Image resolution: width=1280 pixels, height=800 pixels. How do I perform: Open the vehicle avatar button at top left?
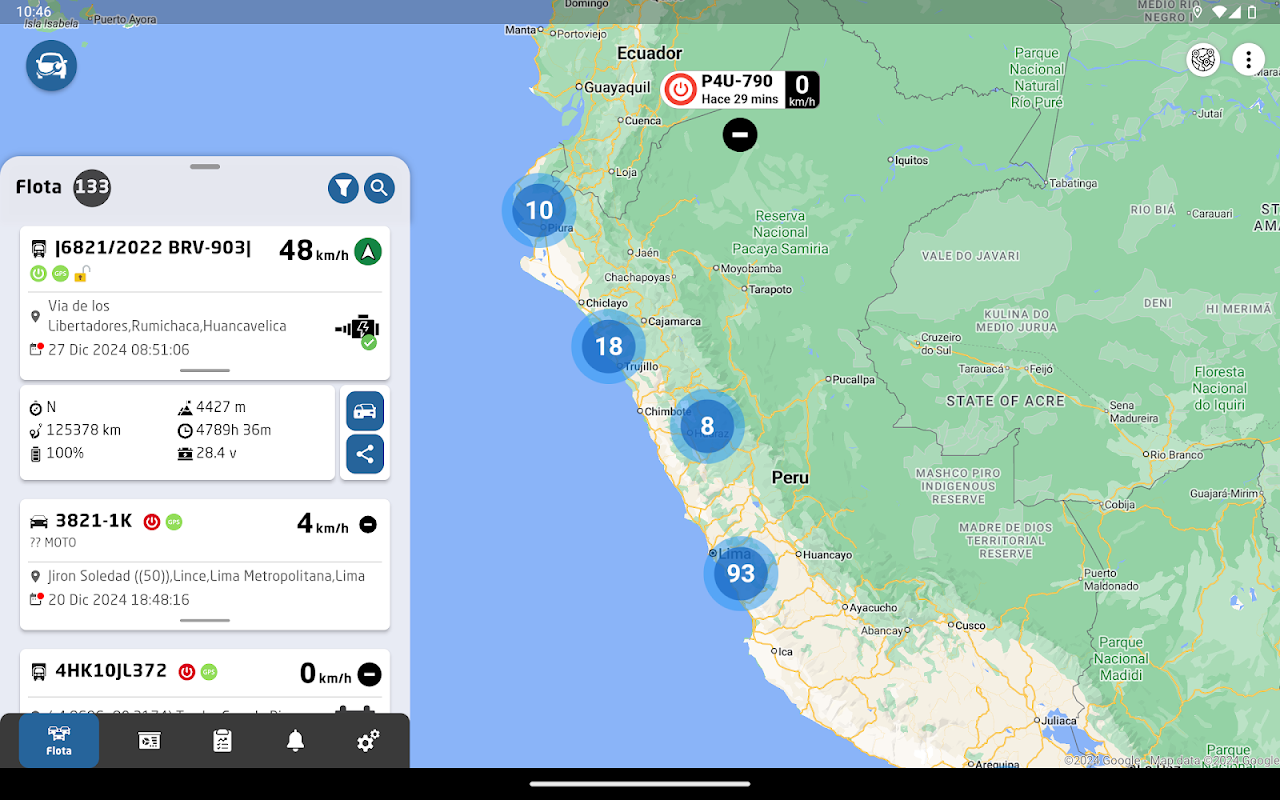point(51,66)
